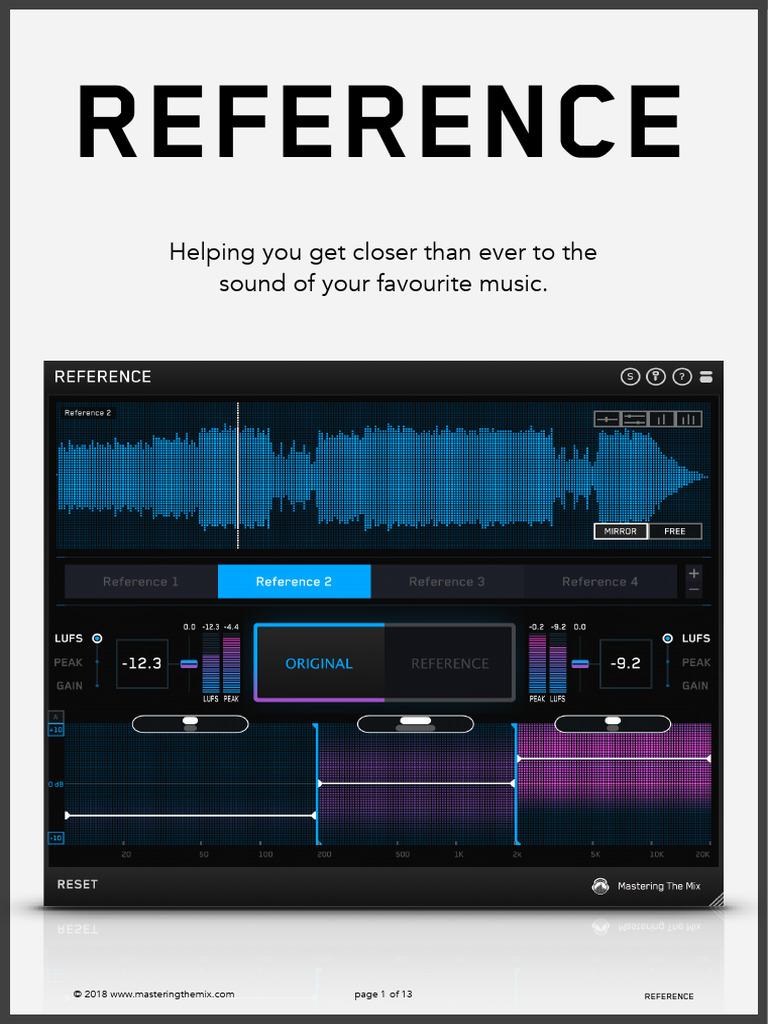Select right LUFS mode radio

pos(667,638)
